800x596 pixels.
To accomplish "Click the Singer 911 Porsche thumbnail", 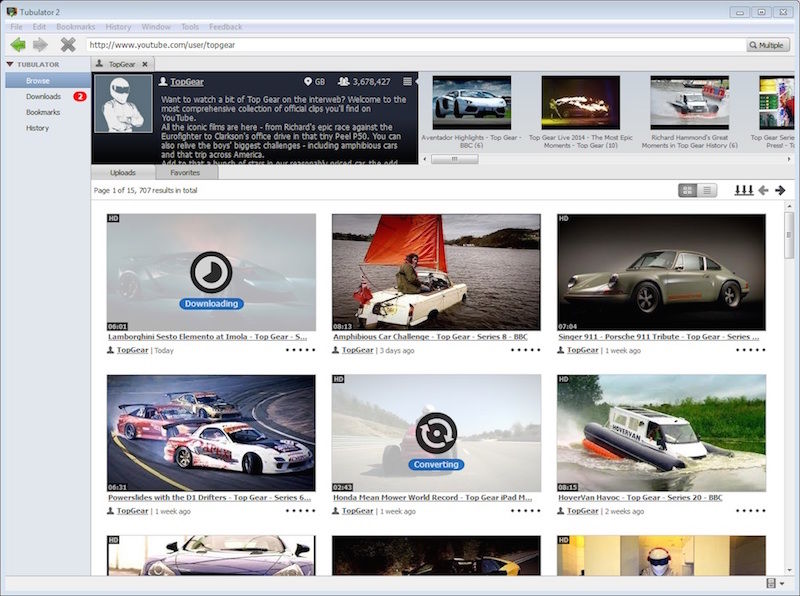I will click(661, 272).
